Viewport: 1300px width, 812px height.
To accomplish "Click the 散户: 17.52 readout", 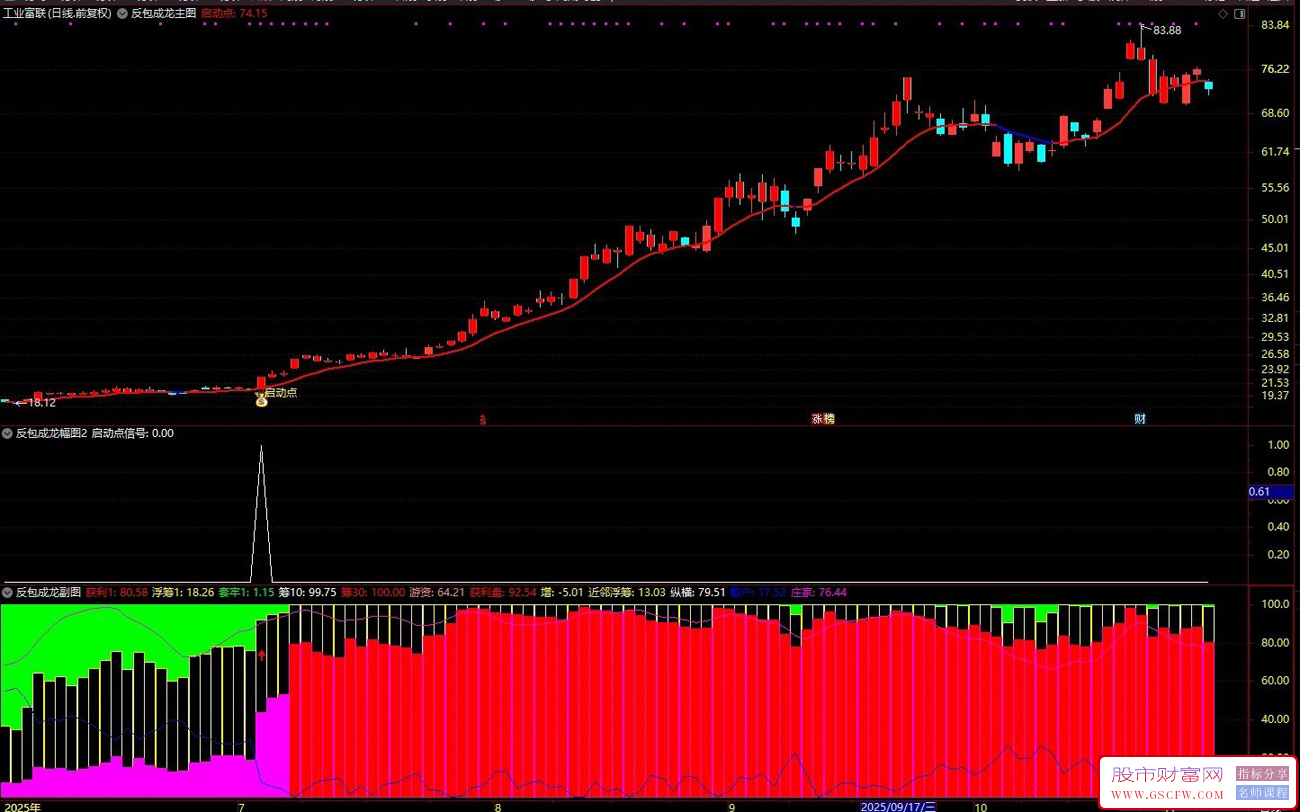I will (758, 593).
